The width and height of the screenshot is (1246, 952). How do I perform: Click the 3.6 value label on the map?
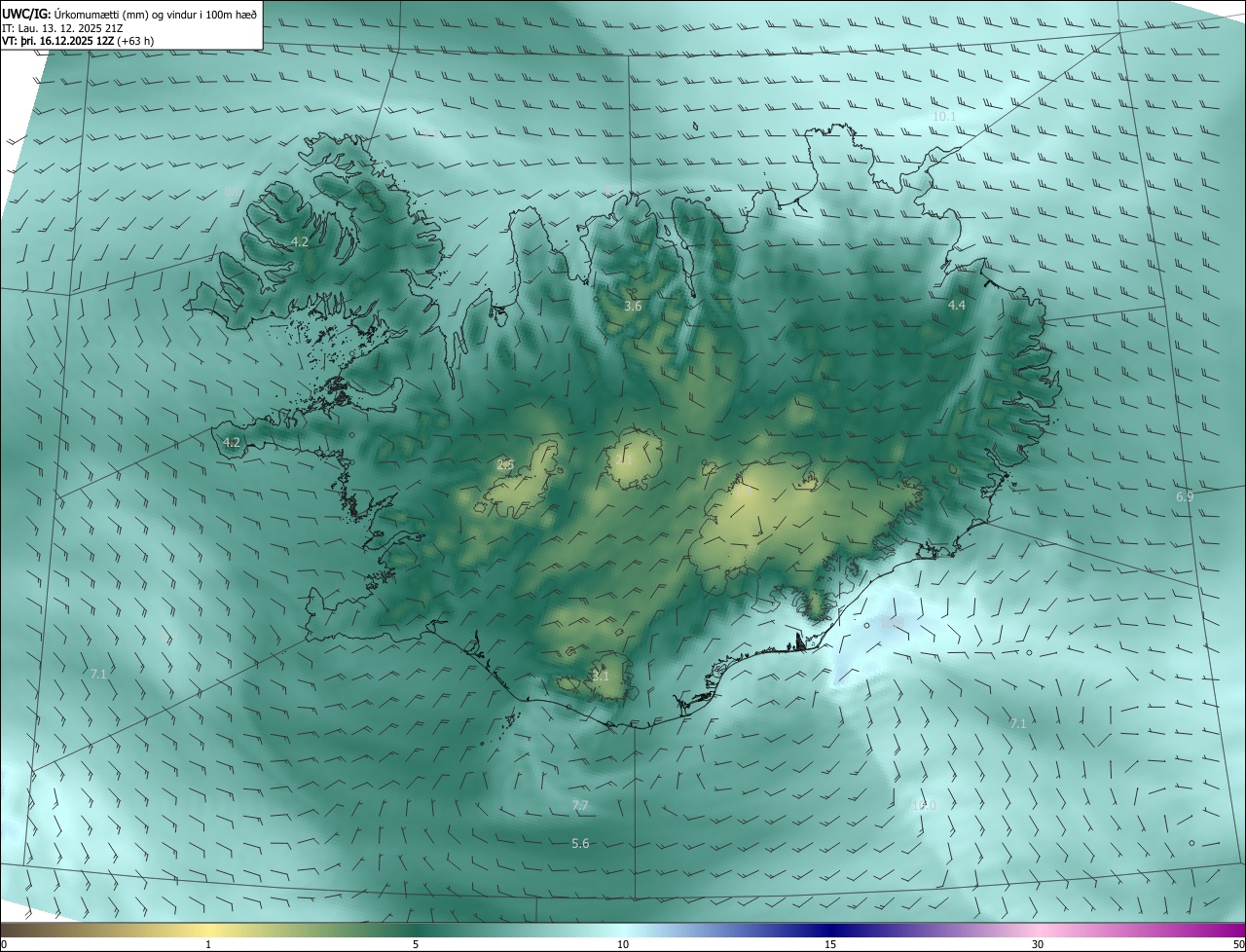[x=633, y=307]
